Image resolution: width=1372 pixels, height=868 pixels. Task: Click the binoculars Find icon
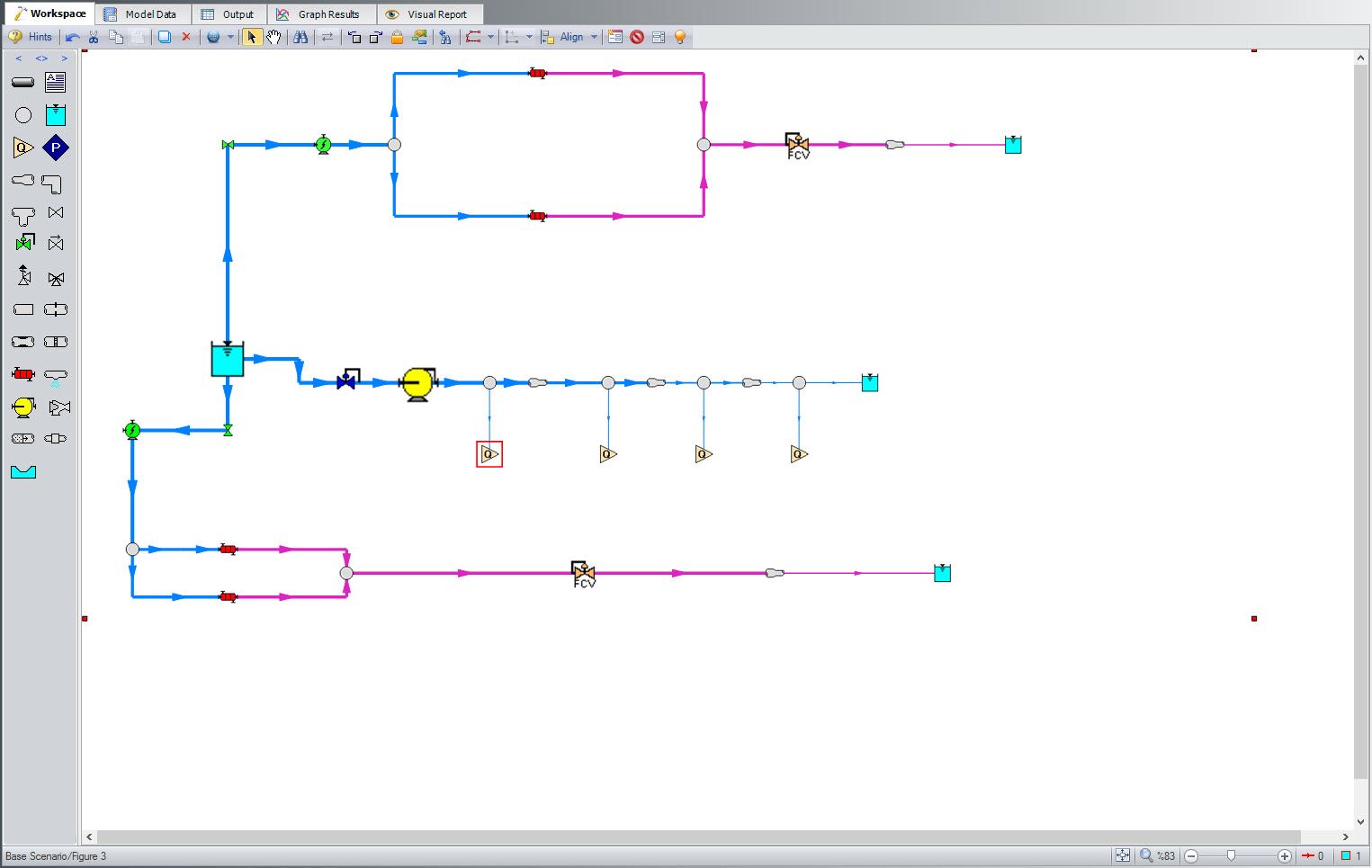point(300,37)
